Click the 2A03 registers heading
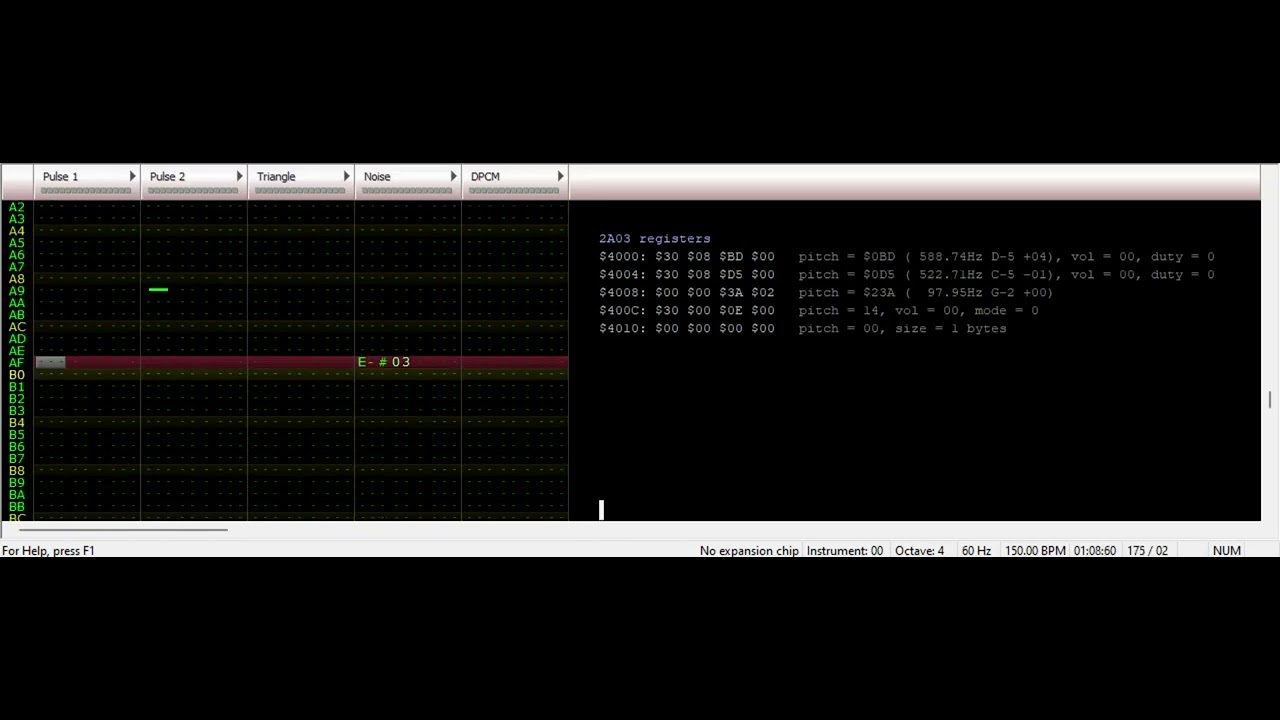This screenshot has height=720, width=1280. click(x=655, y=239)
